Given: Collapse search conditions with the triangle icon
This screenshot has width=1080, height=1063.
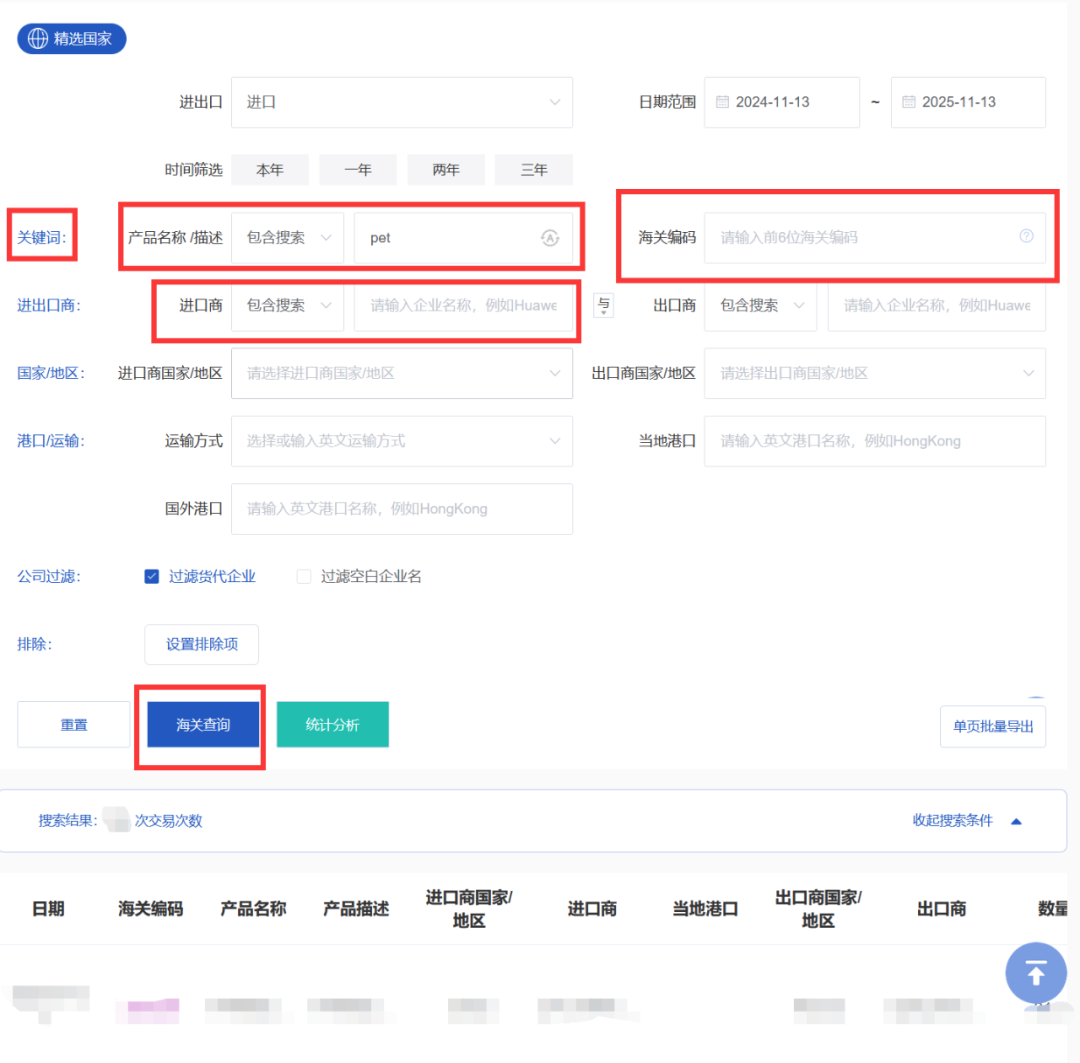Looking at the screenshot, I should pos(1016,821).
